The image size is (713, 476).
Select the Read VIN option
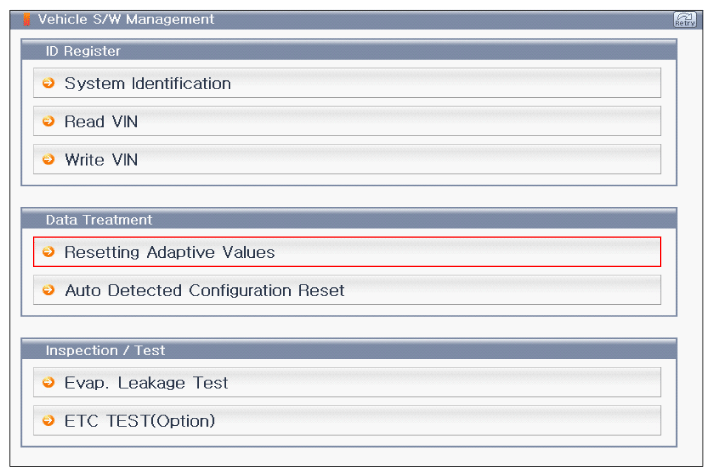point(101,122)
